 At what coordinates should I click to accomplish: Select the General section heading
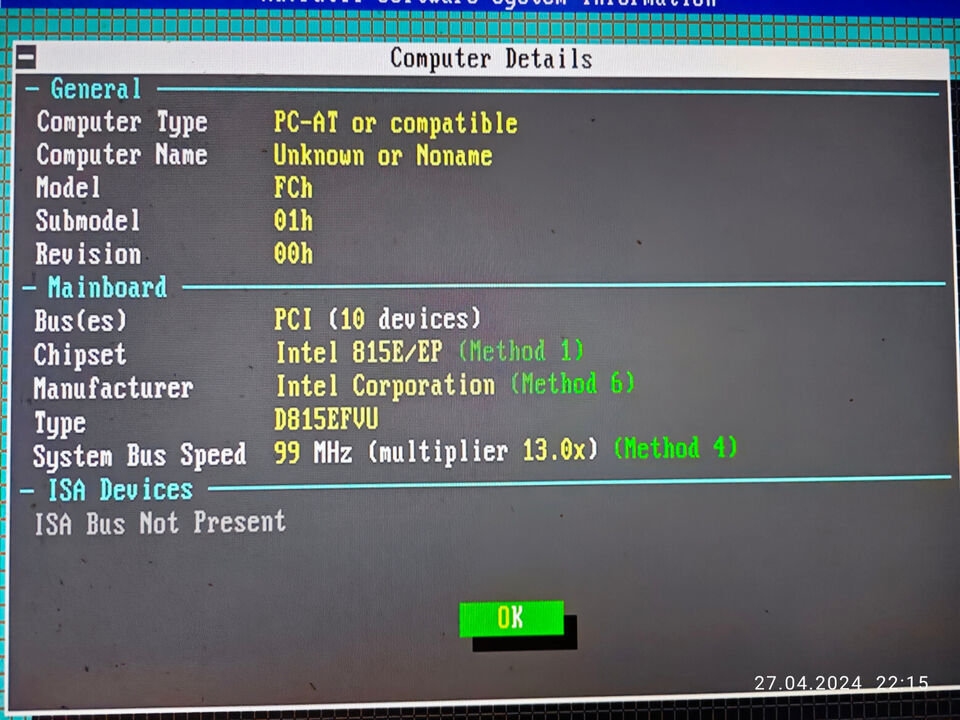coord(96,89)
